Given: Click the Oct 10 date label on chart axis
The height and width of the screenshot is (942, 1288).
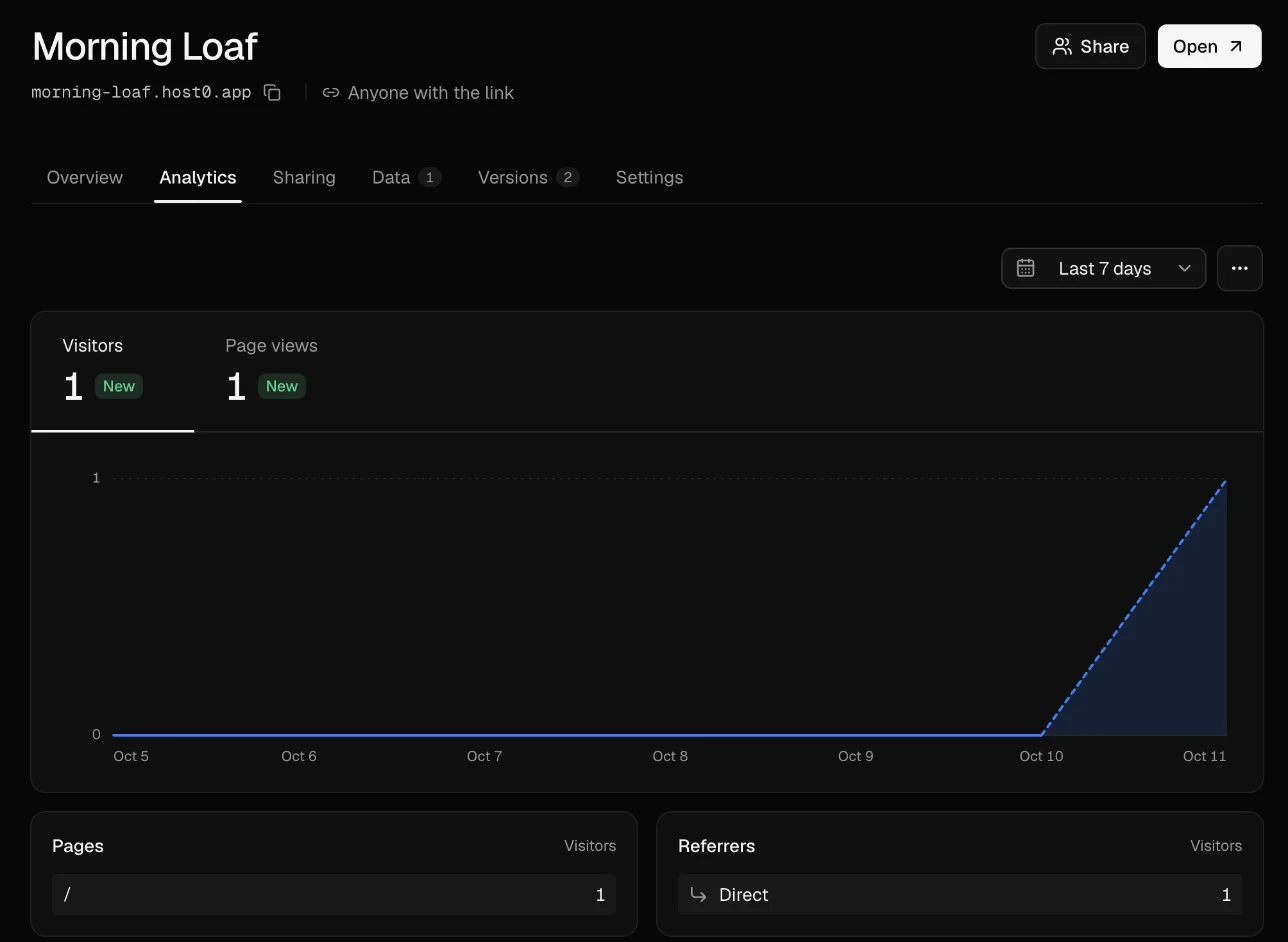Looking at the screenshot, I should (1041, 756).
